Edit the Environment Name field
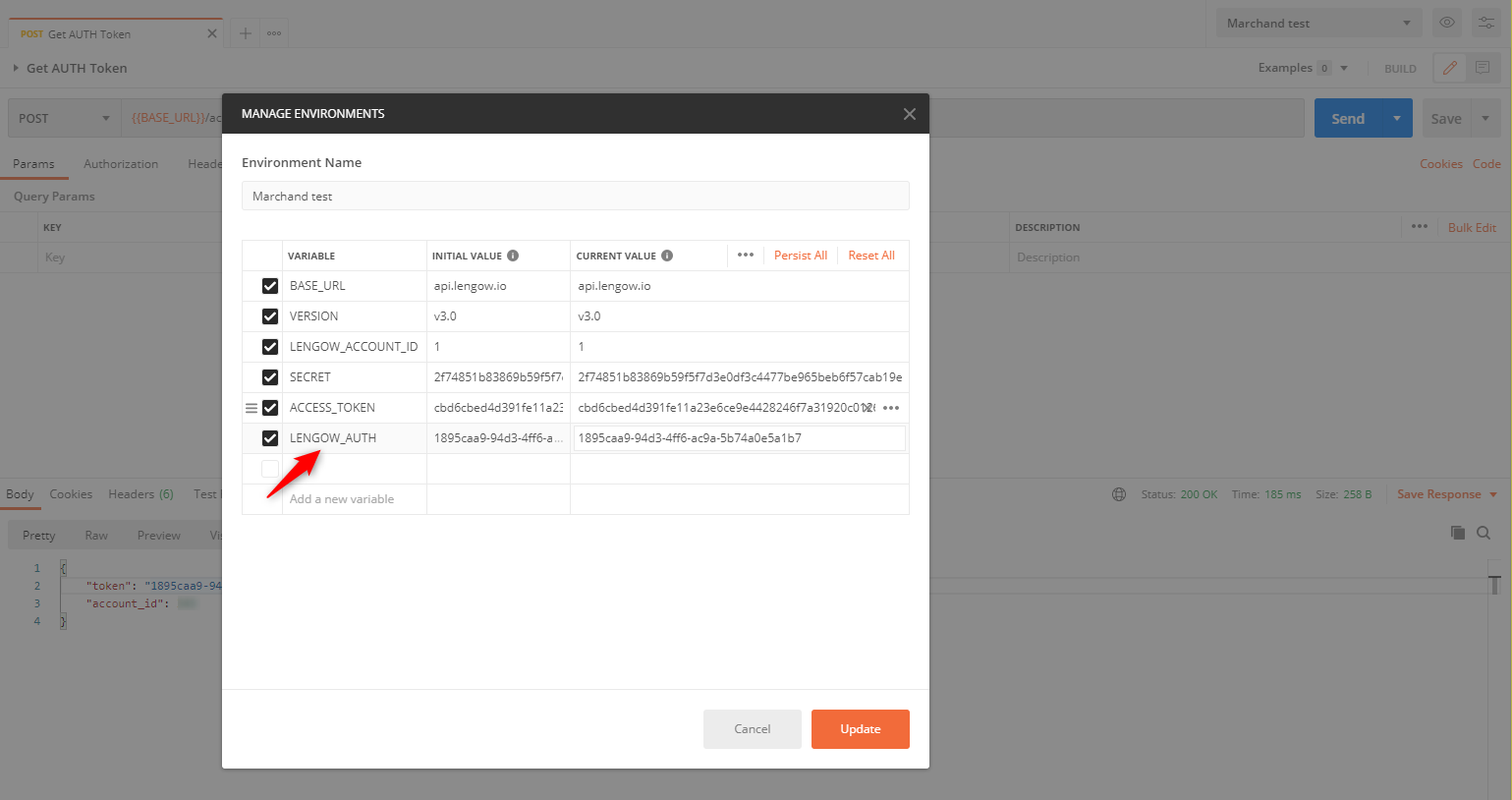Image resolution: width=1512 pixels, height=800 pixels. click(576, 197)
